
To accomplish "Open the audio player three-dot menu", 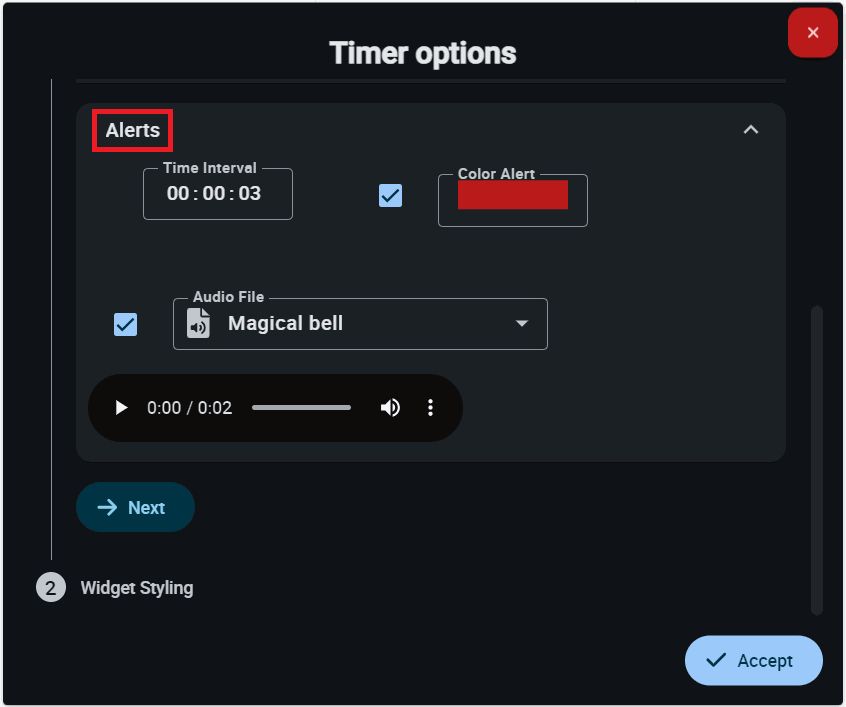I will pos(431,408).
